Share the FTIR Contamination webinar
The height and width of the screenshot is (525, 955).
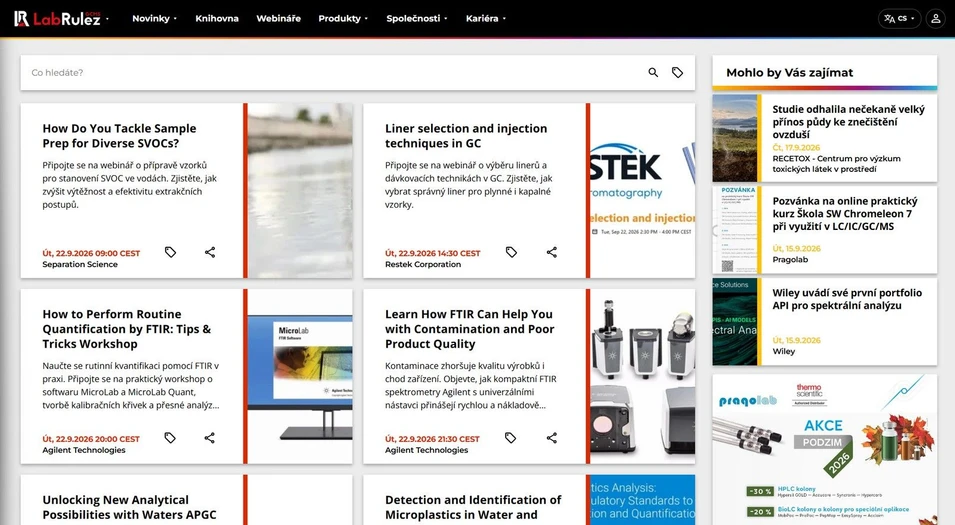[x=551, y=438]
